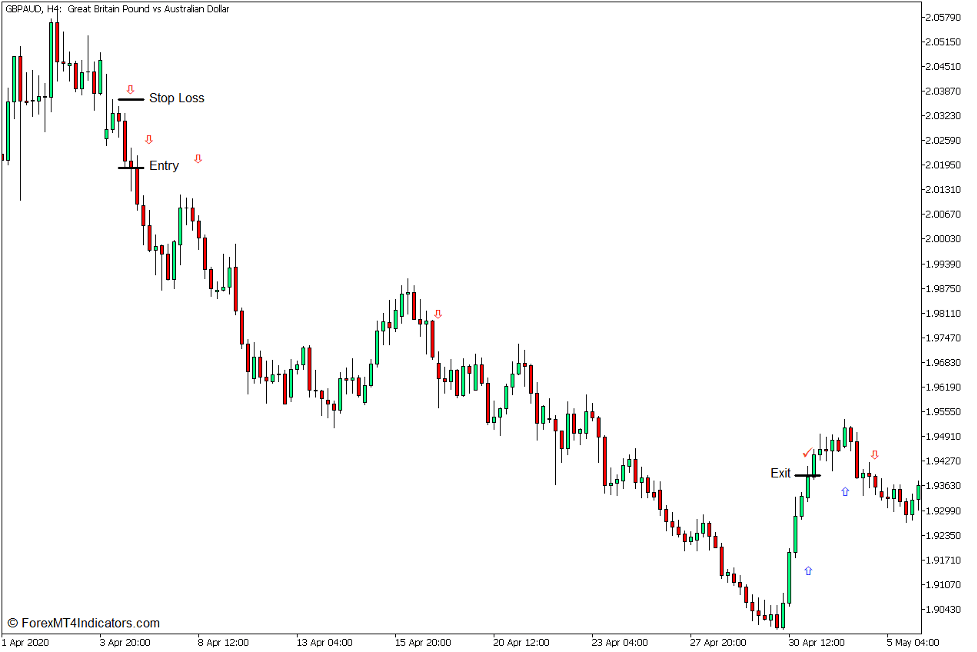Click the red arrow right of Entry label
Image resolution: width=977 pixels, height=652 pixels.
197,157
